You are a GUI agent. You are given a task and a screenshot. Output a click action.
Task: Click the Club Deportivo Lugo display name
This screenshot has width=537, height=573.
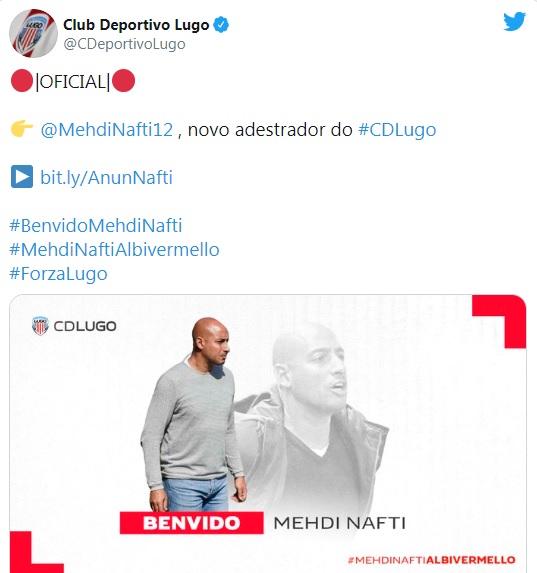pos(136,25)
